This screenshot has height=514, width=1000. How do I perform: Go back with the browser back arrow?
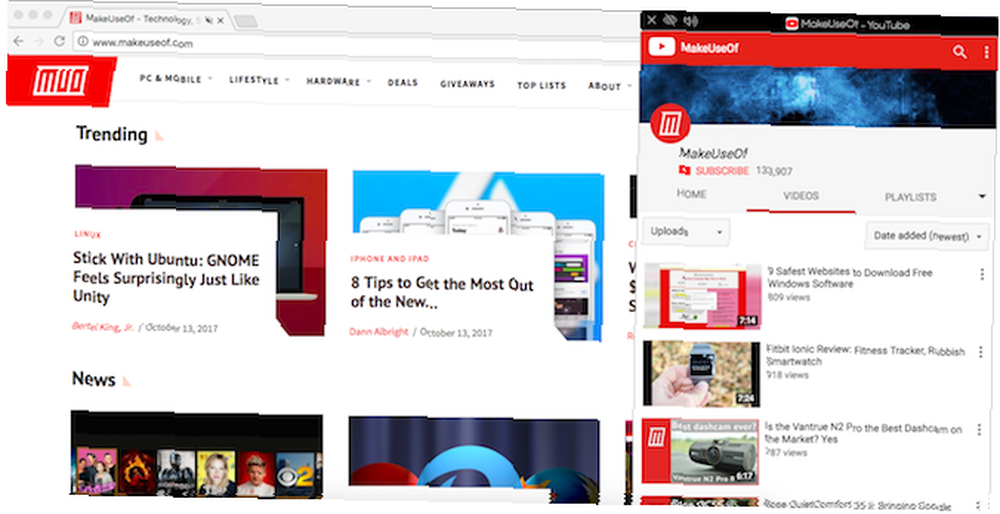pos(18,41)
